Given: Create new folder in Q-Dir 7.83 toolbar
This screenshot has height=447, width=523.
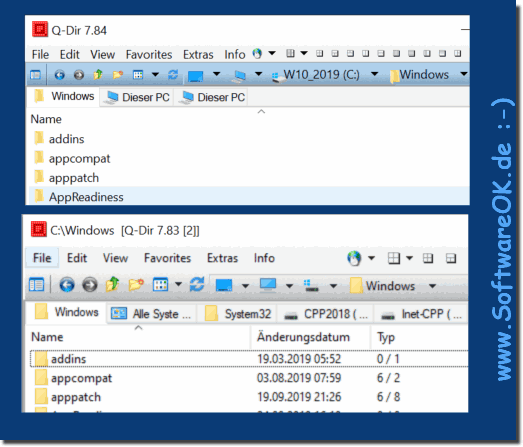Looking at the screenshot, I should pyautogui.click(x=136, y=285).
